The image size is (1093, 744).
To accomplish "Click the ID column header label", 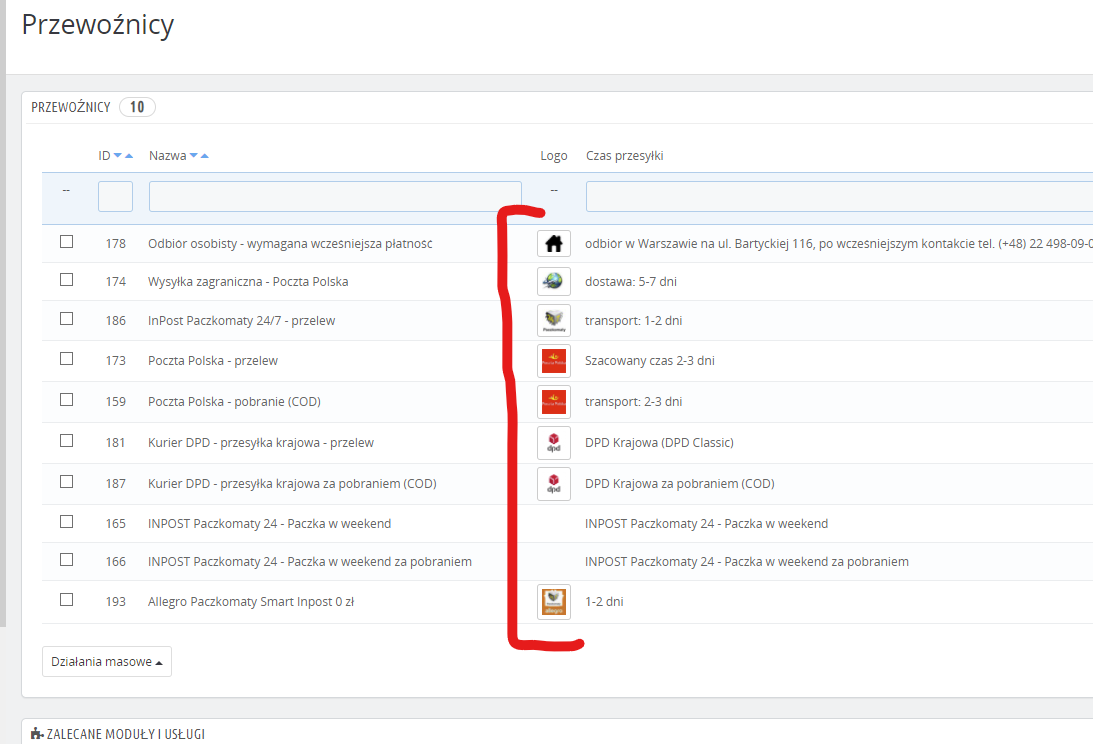I will pos(105,155).
